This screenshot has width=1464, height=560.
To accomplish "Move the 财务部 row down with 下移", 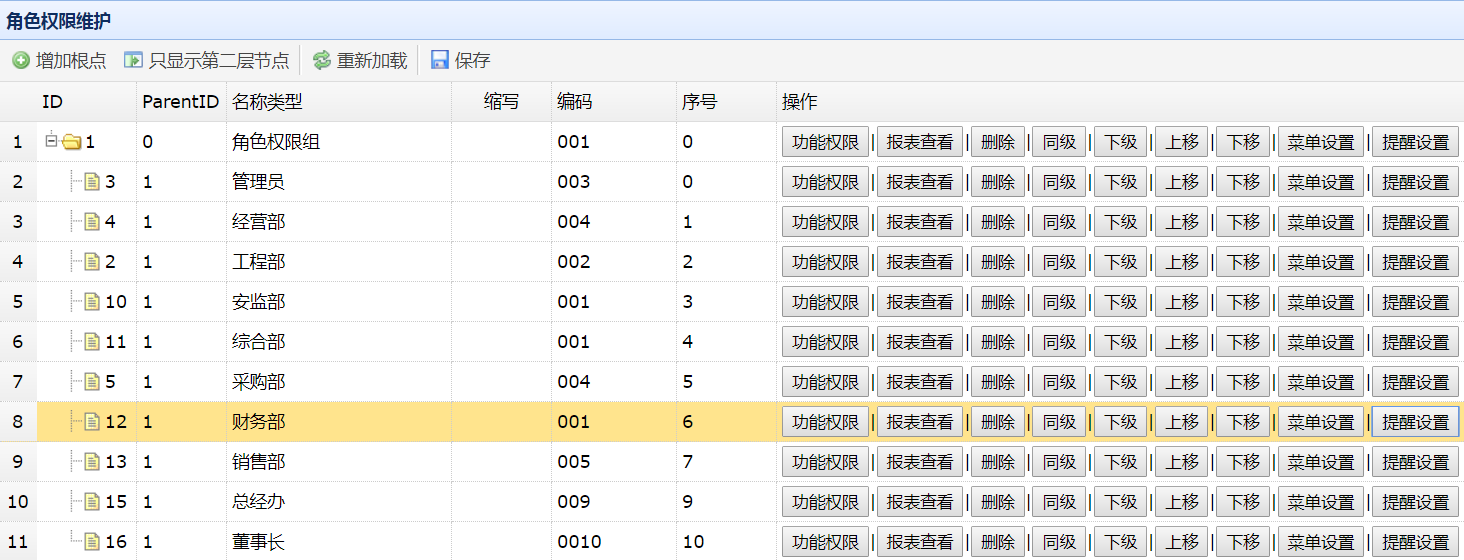I will [1243, 422].
